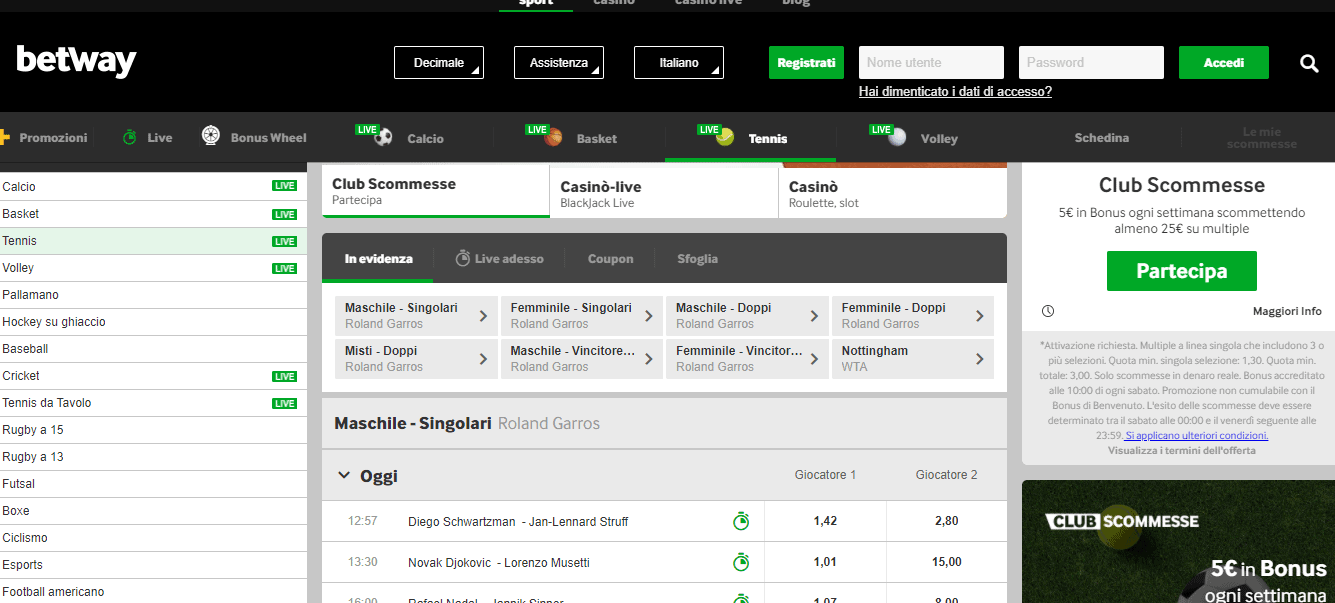Screen dimensions: 1335x603
Task: Open the Assistenza dropdown
Action: click(x=559, y=62)
